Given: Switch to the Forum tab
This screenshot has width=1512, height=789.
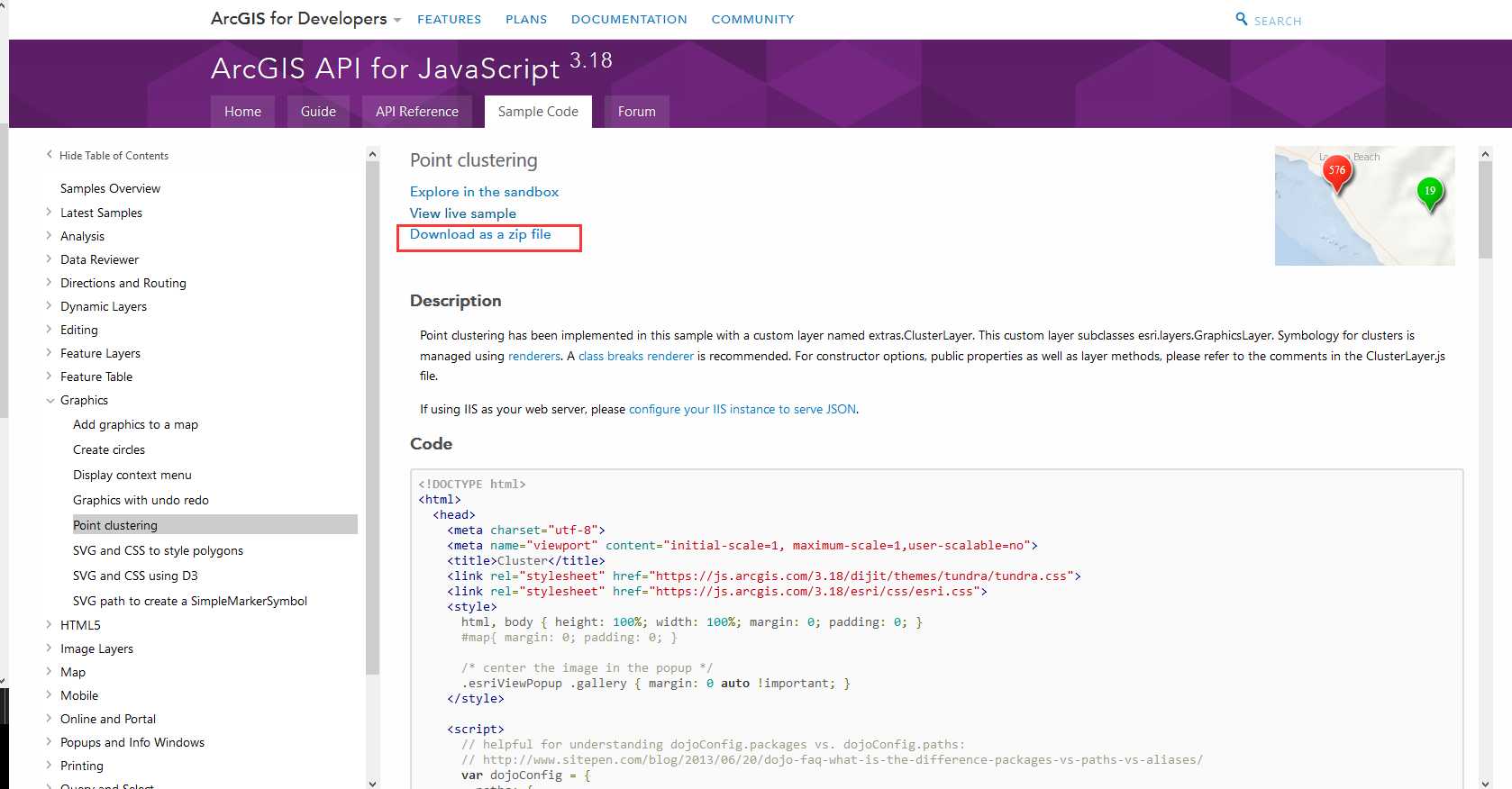Looking at the screenshot, I should (x=637, y=112).
